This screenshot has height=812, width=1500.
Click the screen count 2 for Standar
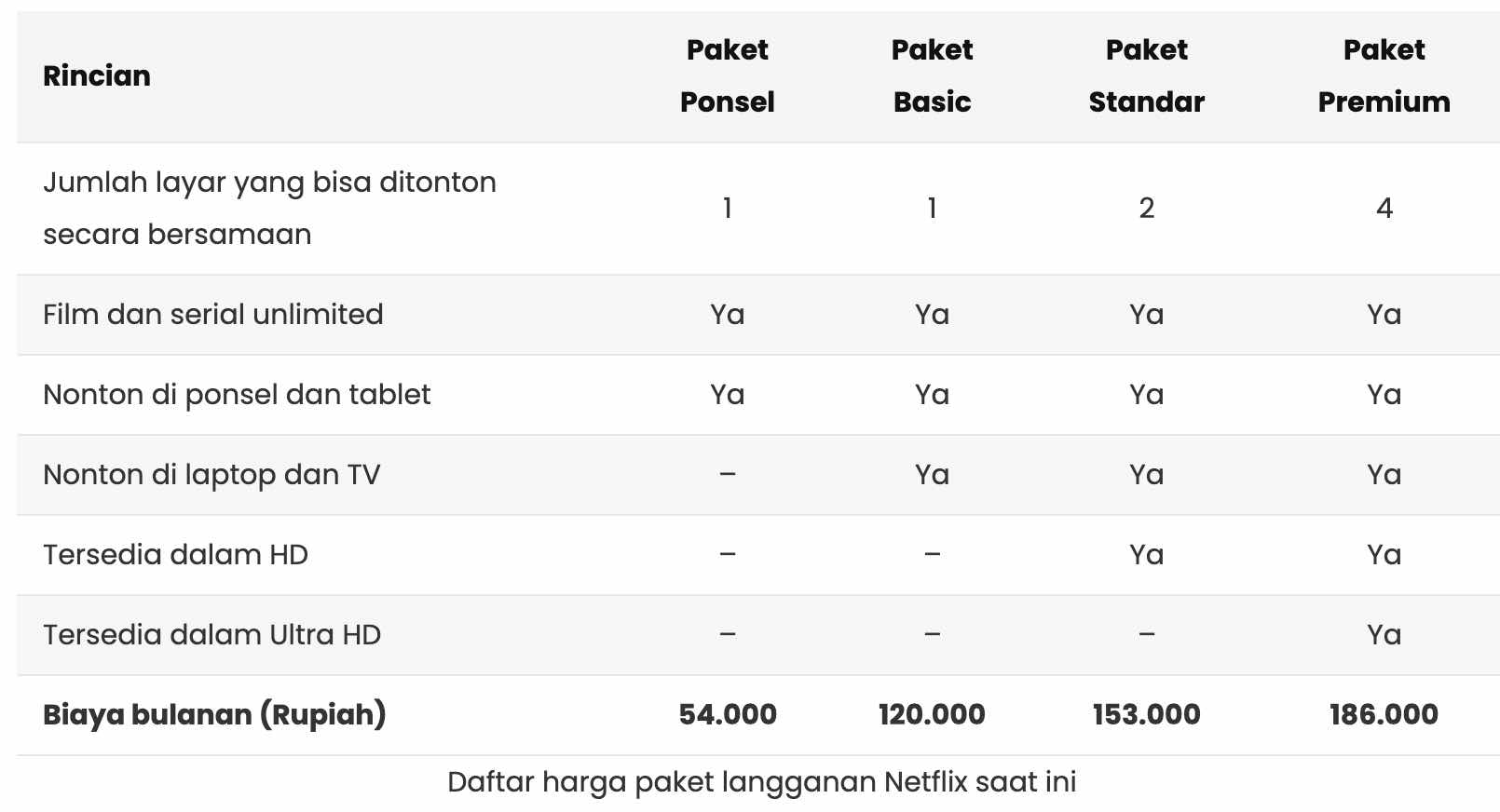click(x=1147, y=208)
